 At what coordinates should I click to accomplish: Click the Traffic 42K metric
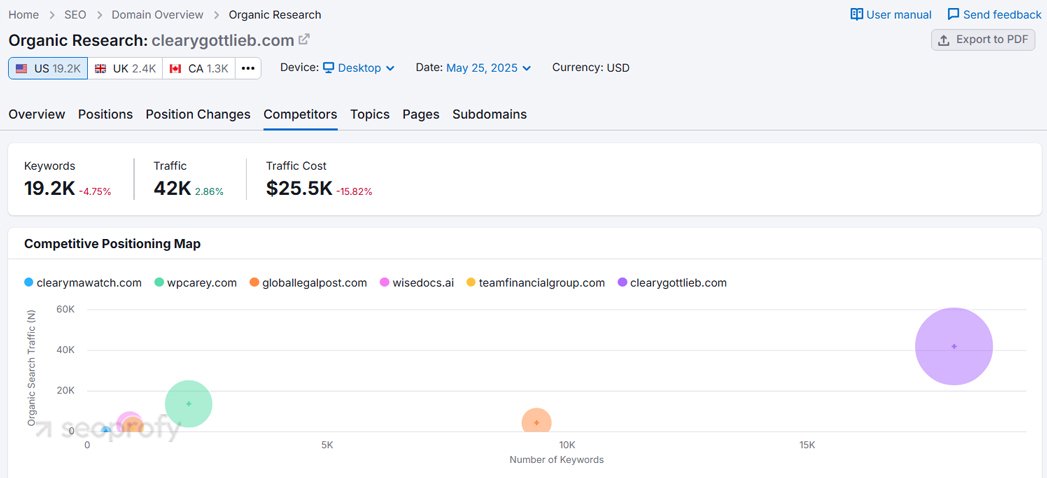point(172,188)
